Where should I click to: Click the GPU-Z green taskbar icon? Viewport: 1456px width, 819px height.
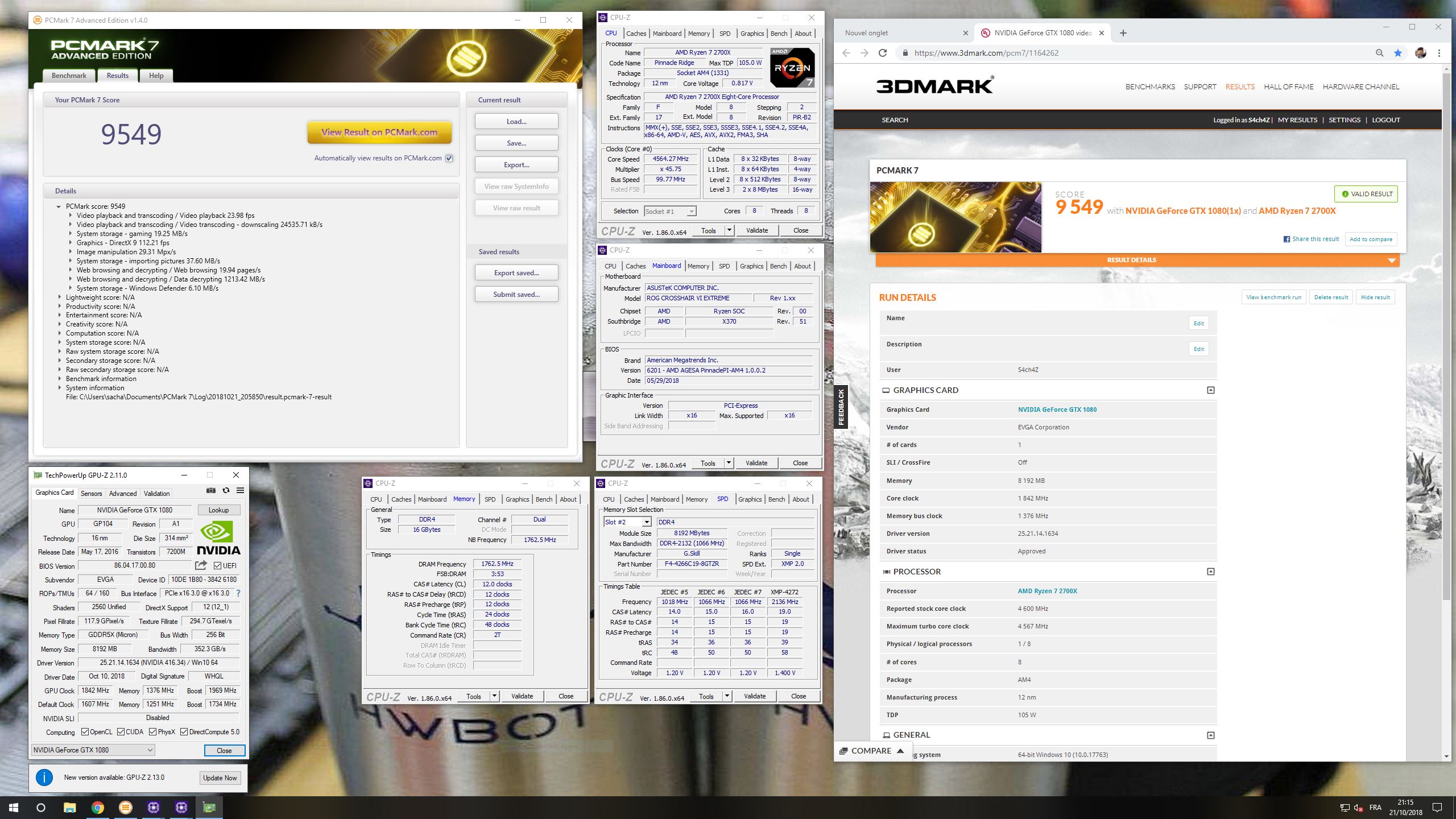click(209, 807)
